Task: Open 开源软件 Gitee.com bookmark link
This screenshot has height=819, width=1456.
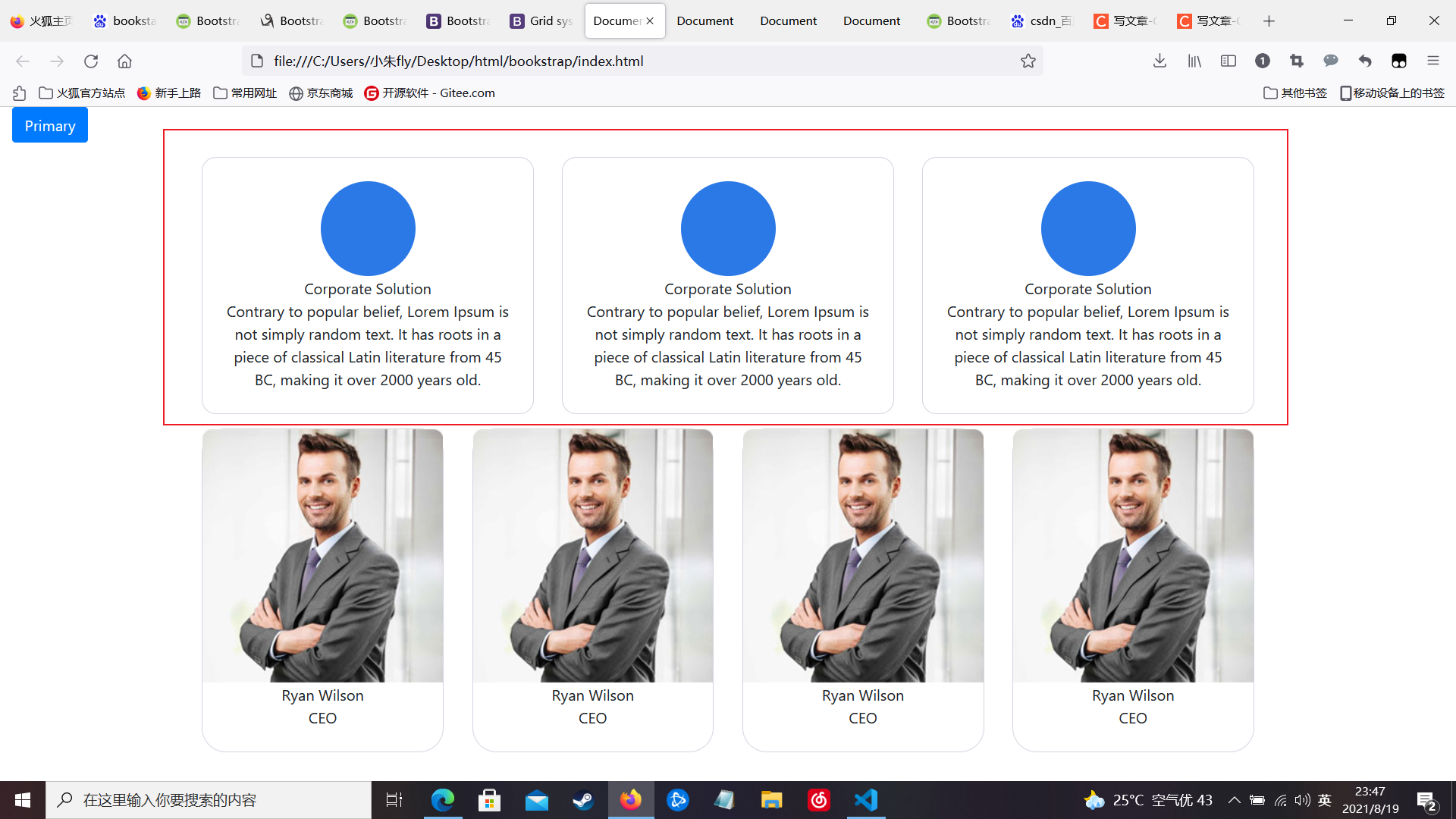Action: pos(429,93)
